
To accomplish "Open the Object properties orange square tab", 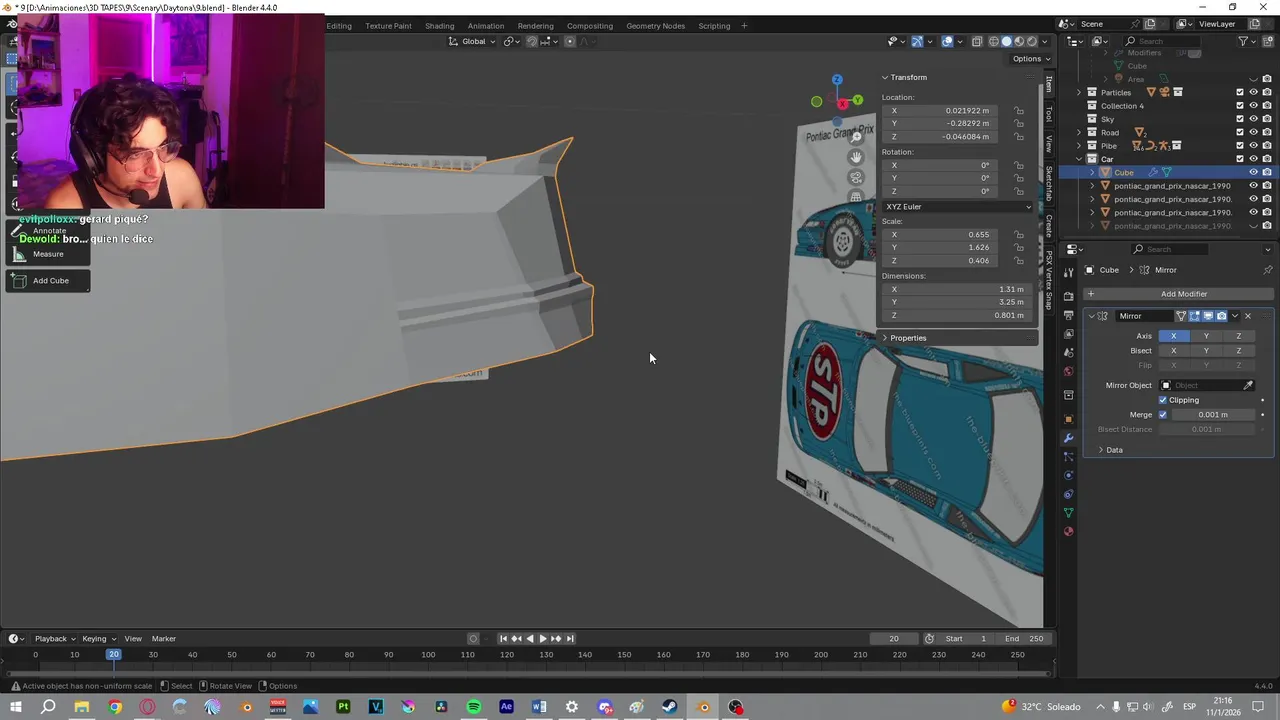I will (x=1068, y=418).
